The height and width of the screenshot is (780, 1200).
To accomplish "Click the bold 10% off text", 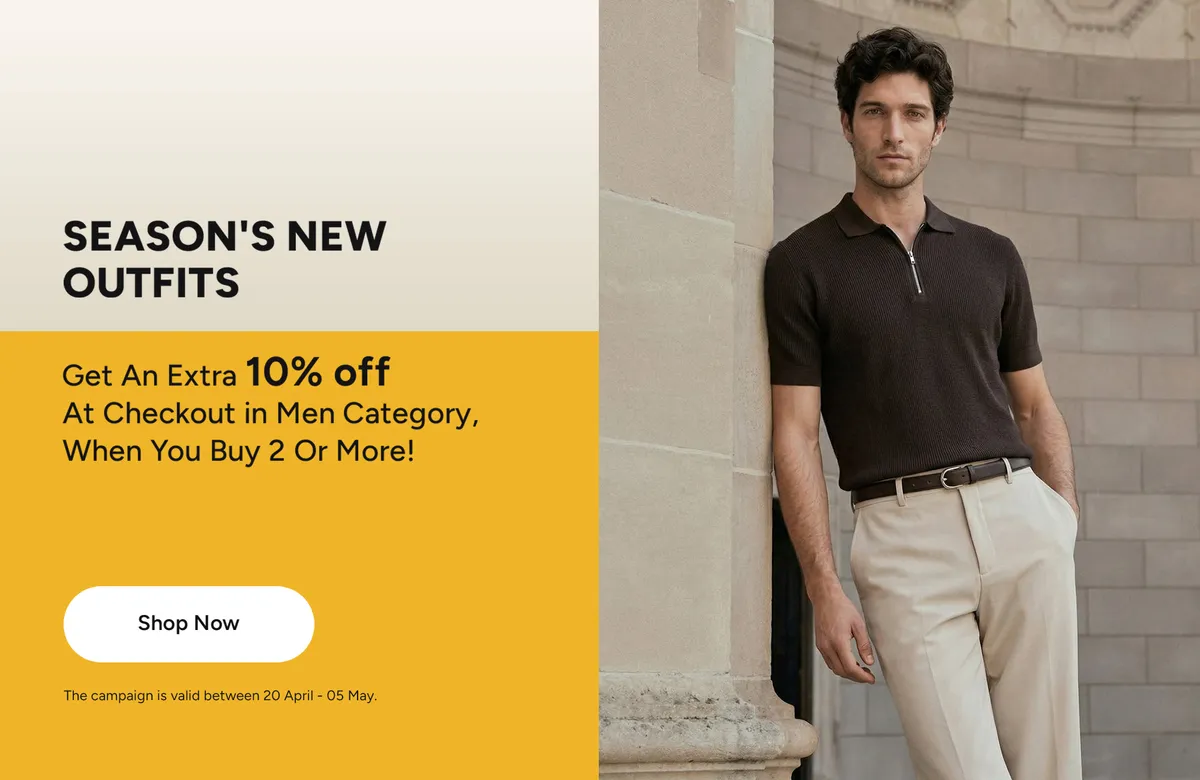I will [x=318, y=372].
